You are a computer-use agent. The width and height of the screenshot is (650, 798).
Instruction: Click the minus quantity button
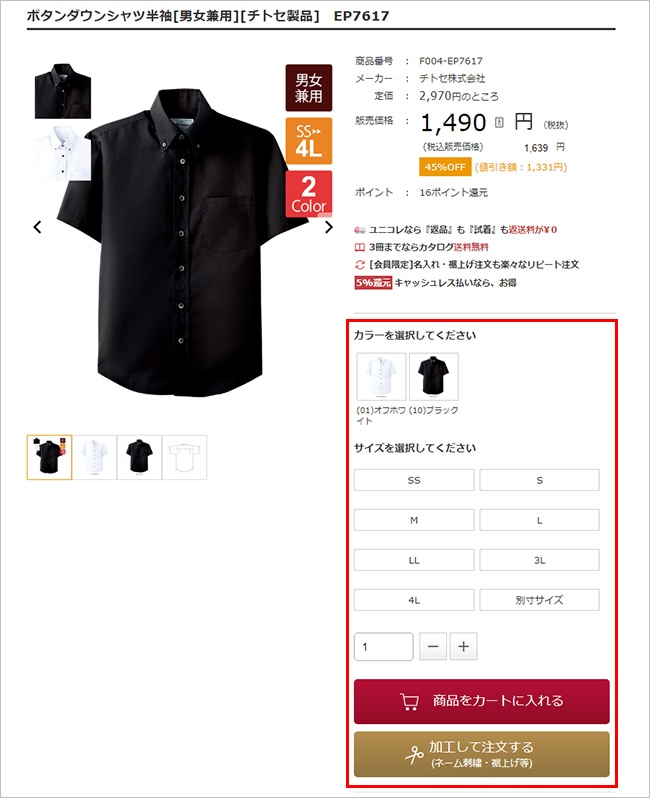point(433,646)
